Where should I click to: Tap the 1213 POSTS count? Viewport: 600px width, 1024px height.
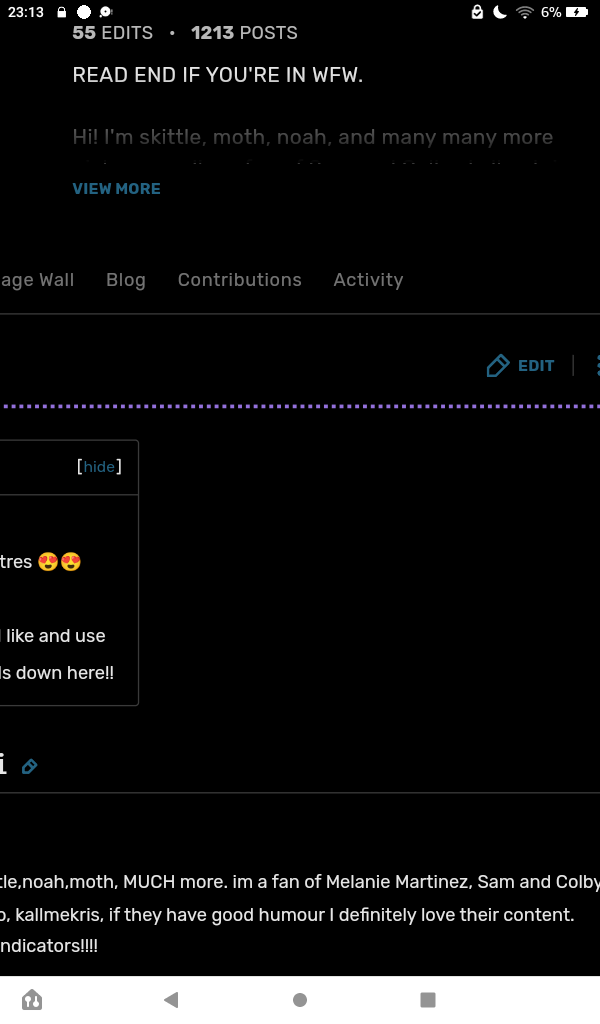(244, 33)
